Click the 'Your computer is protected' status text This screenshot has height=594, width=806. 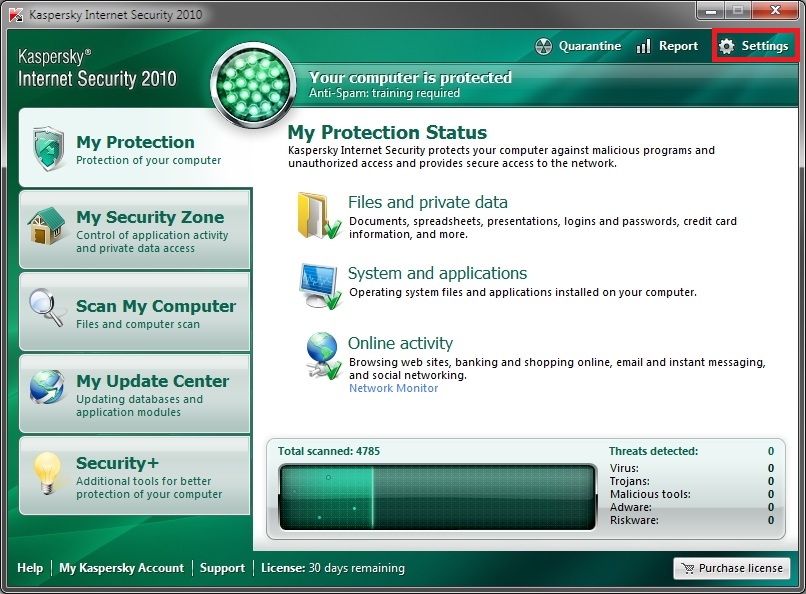(410, 78)
